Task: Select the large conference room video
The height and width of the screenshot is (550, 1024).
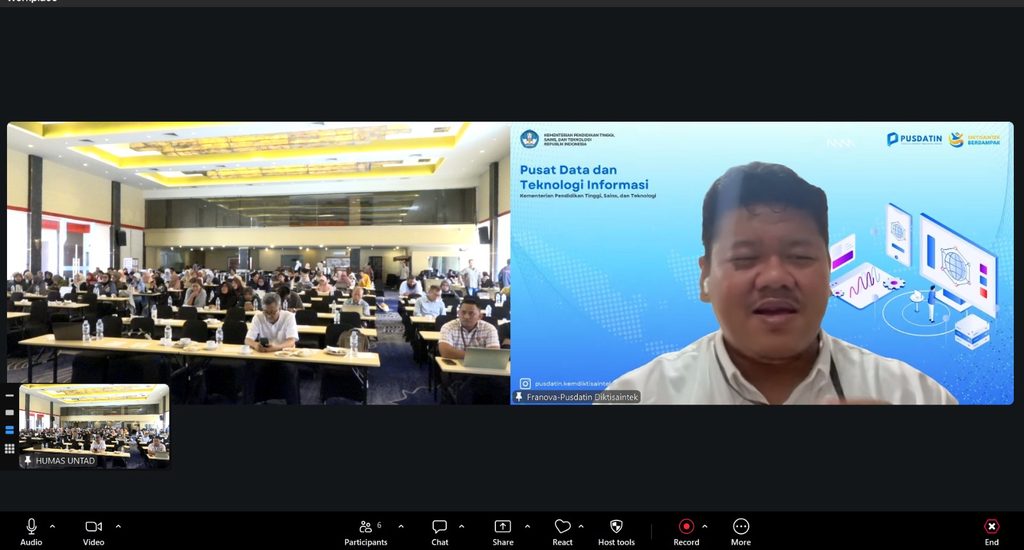Action: pyautogui.click(x=259, y=263)
